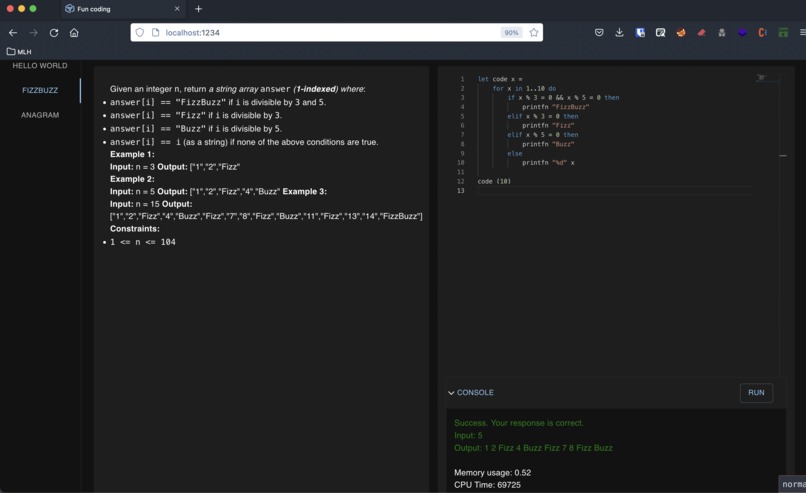The image size is (806, 493).
Task: Click the 'Output: 1 2 Fizz 4 Buzz' console line
Action: point(533,448)
